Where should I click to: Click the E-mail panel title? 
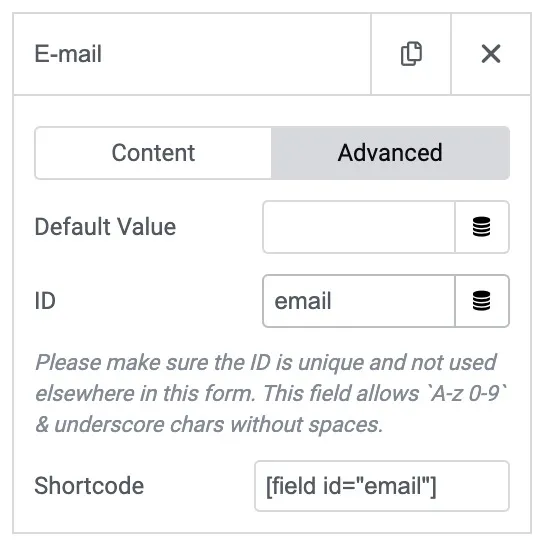tap(68, 54)
